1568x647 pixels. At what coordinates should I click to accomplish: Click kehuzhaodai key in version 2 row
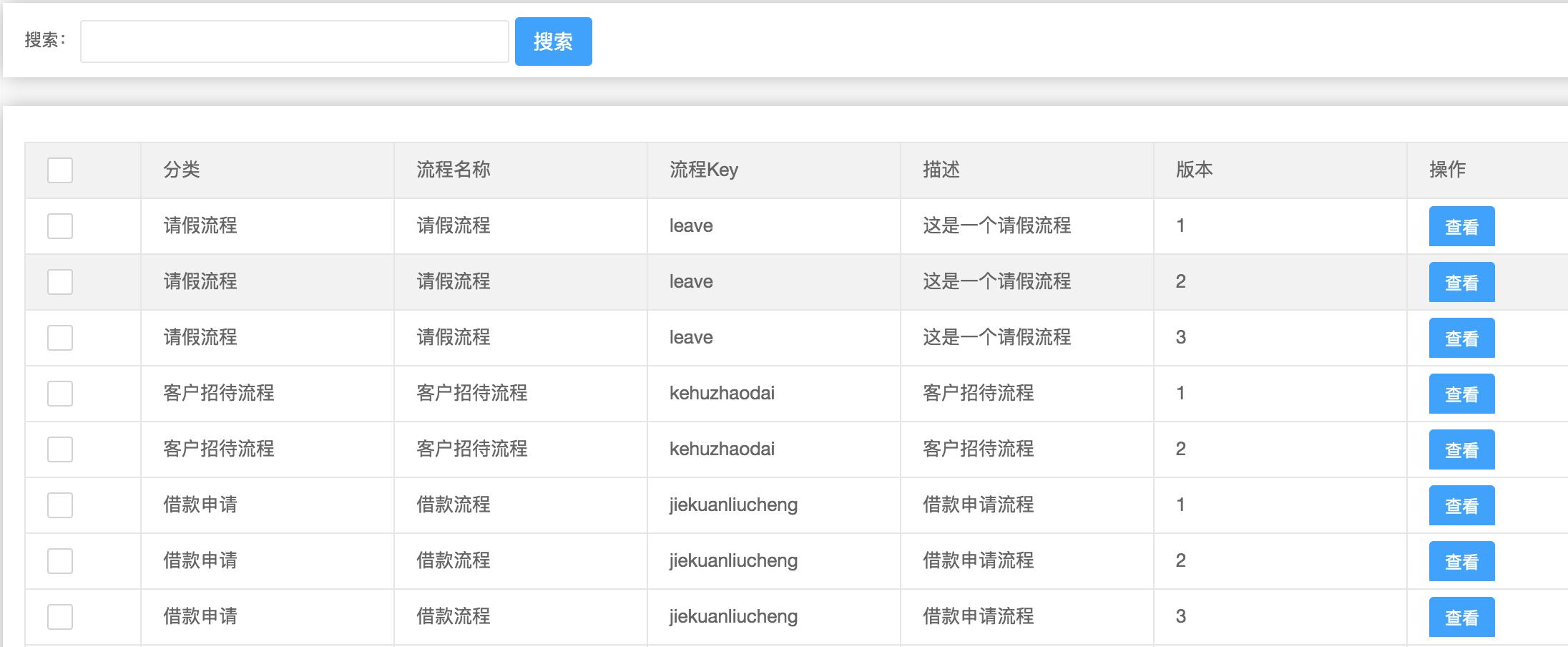(722, 449)
